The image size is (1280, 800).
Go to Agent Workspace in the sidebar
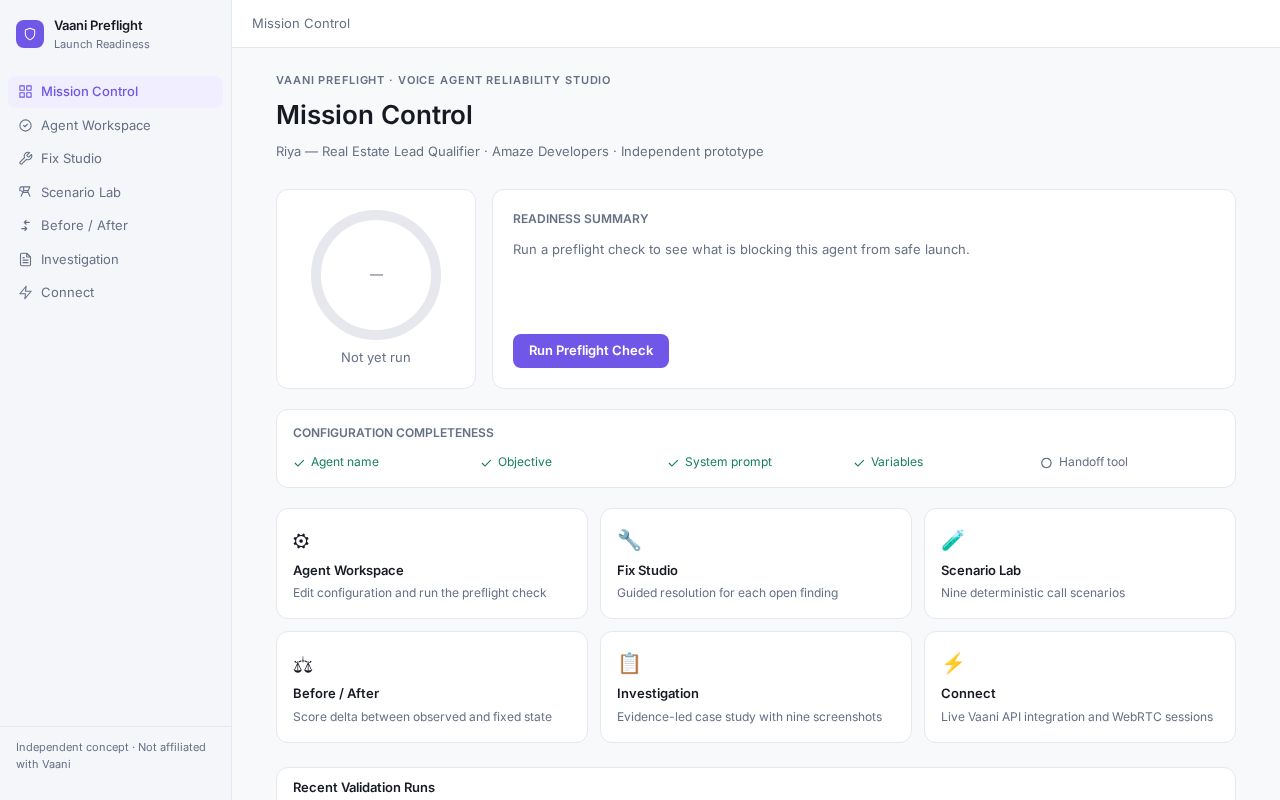pyautogui.click(x=115, y=125)
